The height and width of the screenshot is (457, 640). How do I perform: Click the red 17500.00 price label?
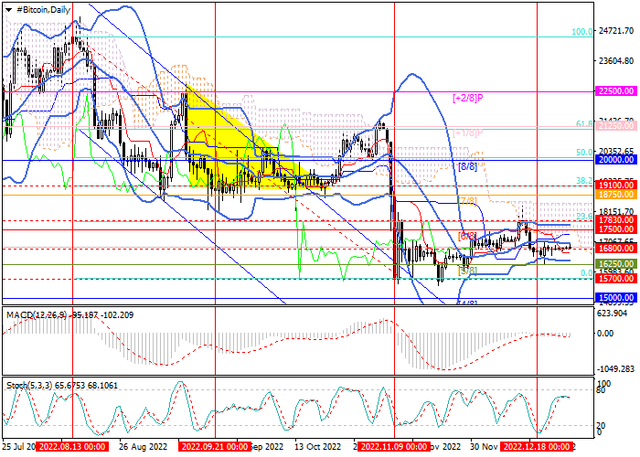pyautogui.click(x=616, y=229)
